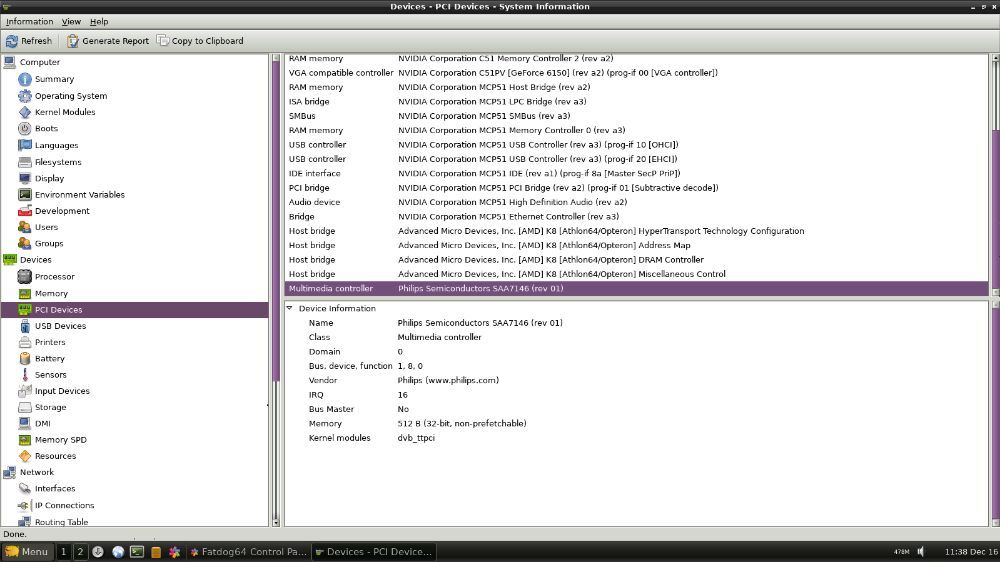Select the Network tree category

pyautogui.click(x=37, y=472)
